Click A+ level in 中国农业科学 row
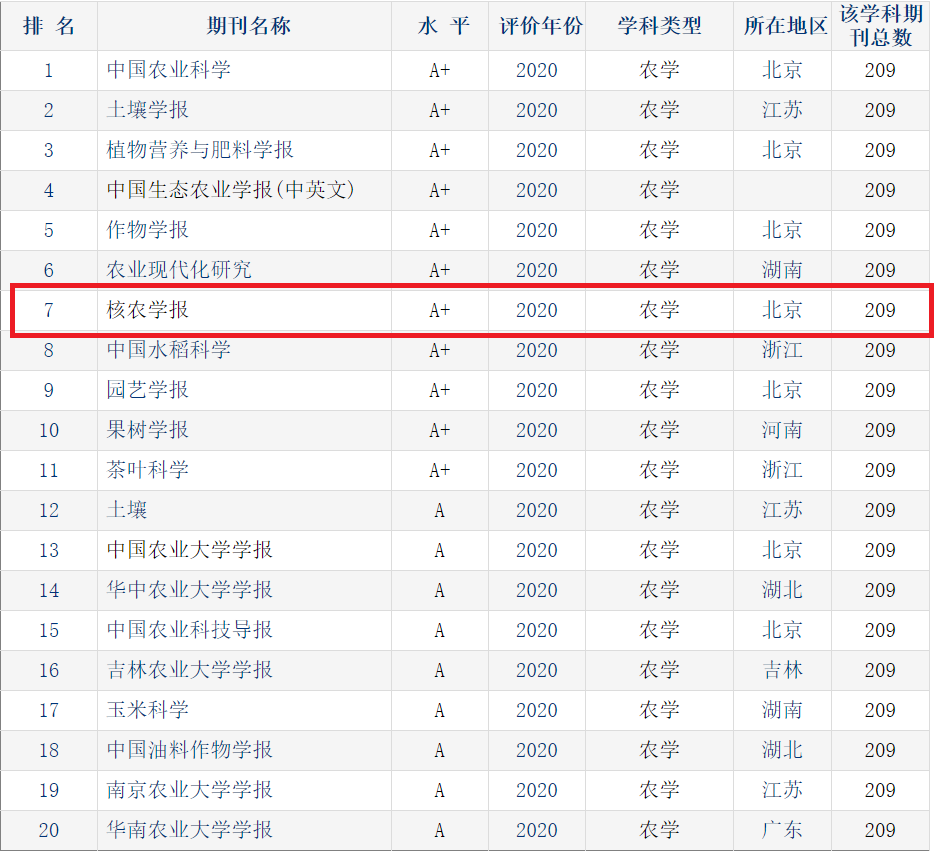Image resolution: width=944 pixels, height=857 pixels. coord(439,70)
